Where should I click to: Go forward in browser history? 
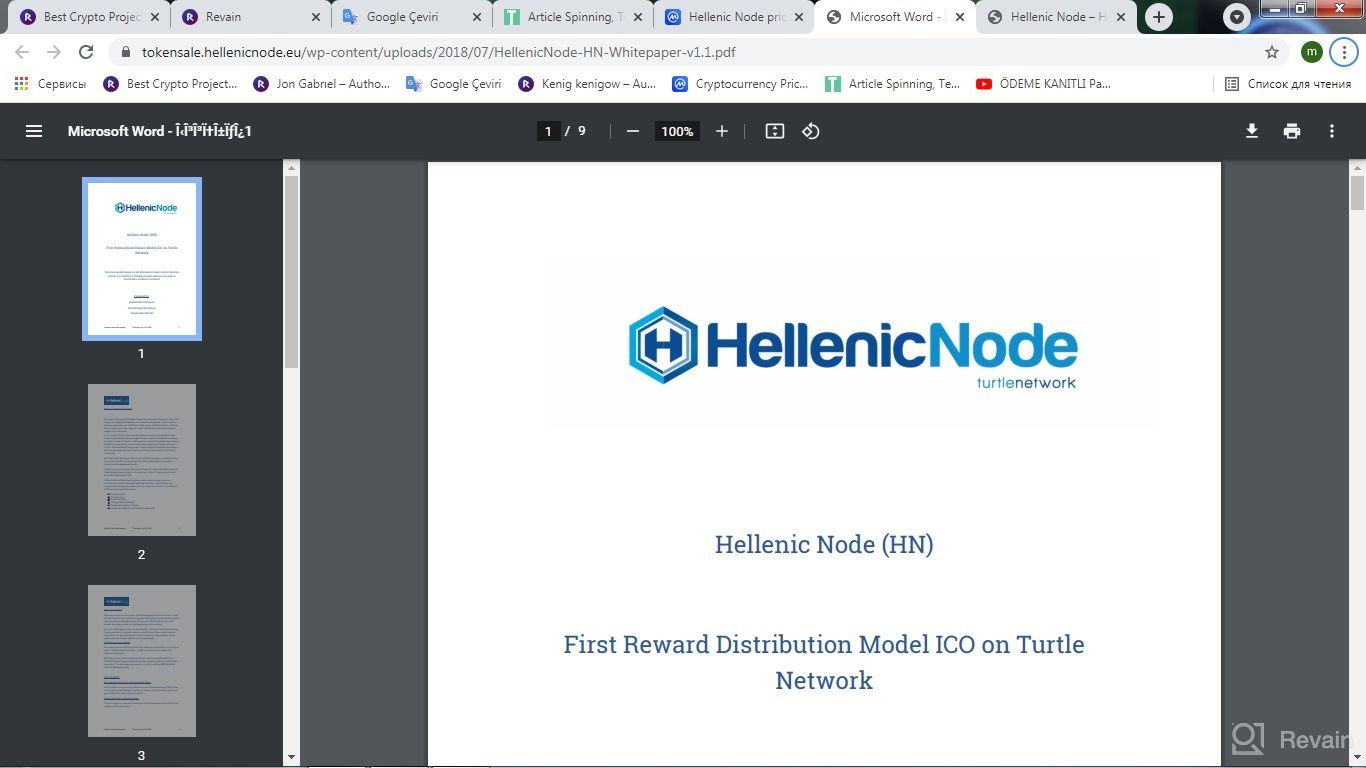click(54, 52)
